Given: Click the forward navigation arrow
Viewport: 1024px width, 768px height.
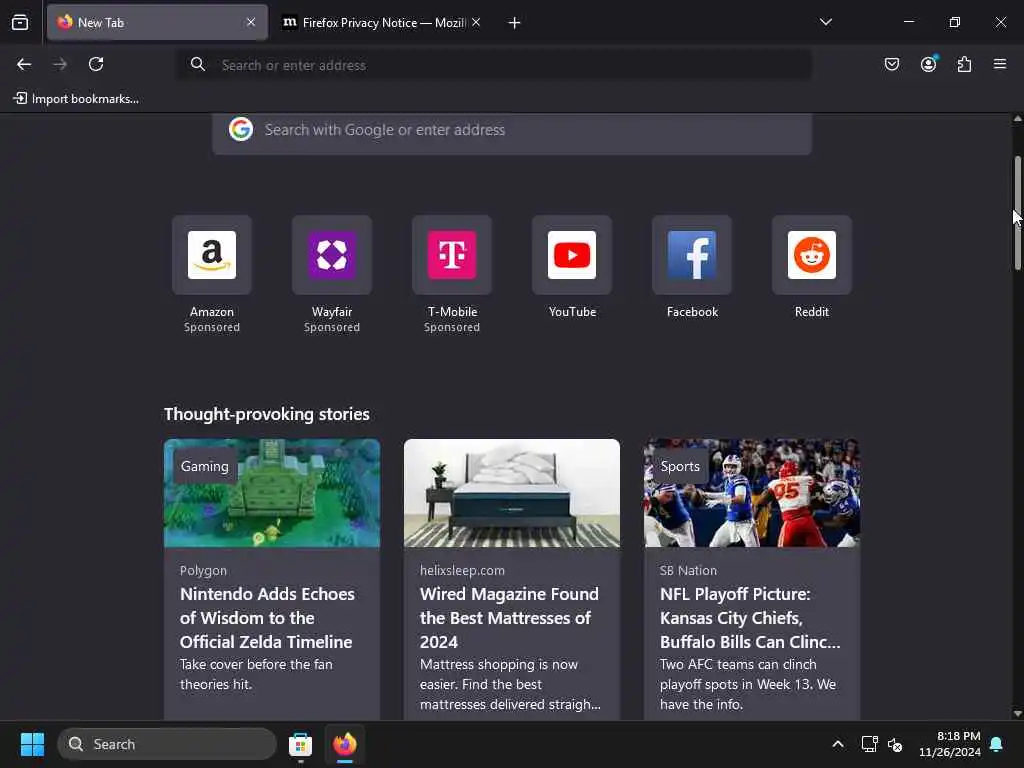Looking at the screenshot, I should point(60,64).
